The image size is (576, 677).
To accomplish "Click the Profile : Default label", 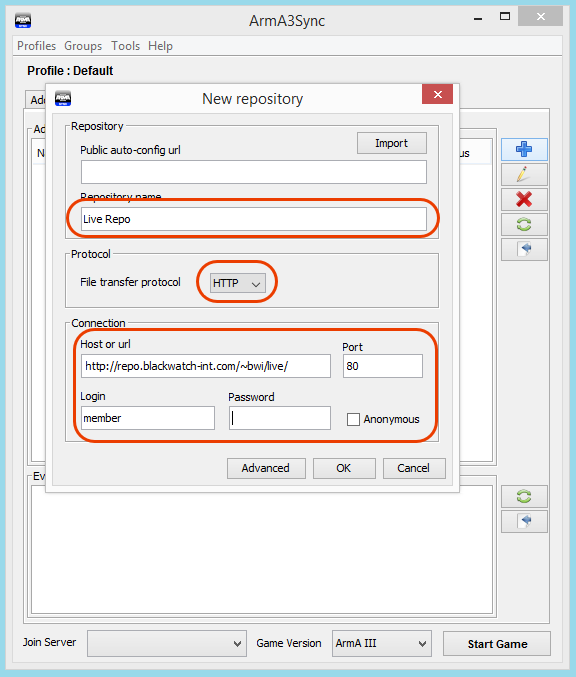I will tap(70, 71).
